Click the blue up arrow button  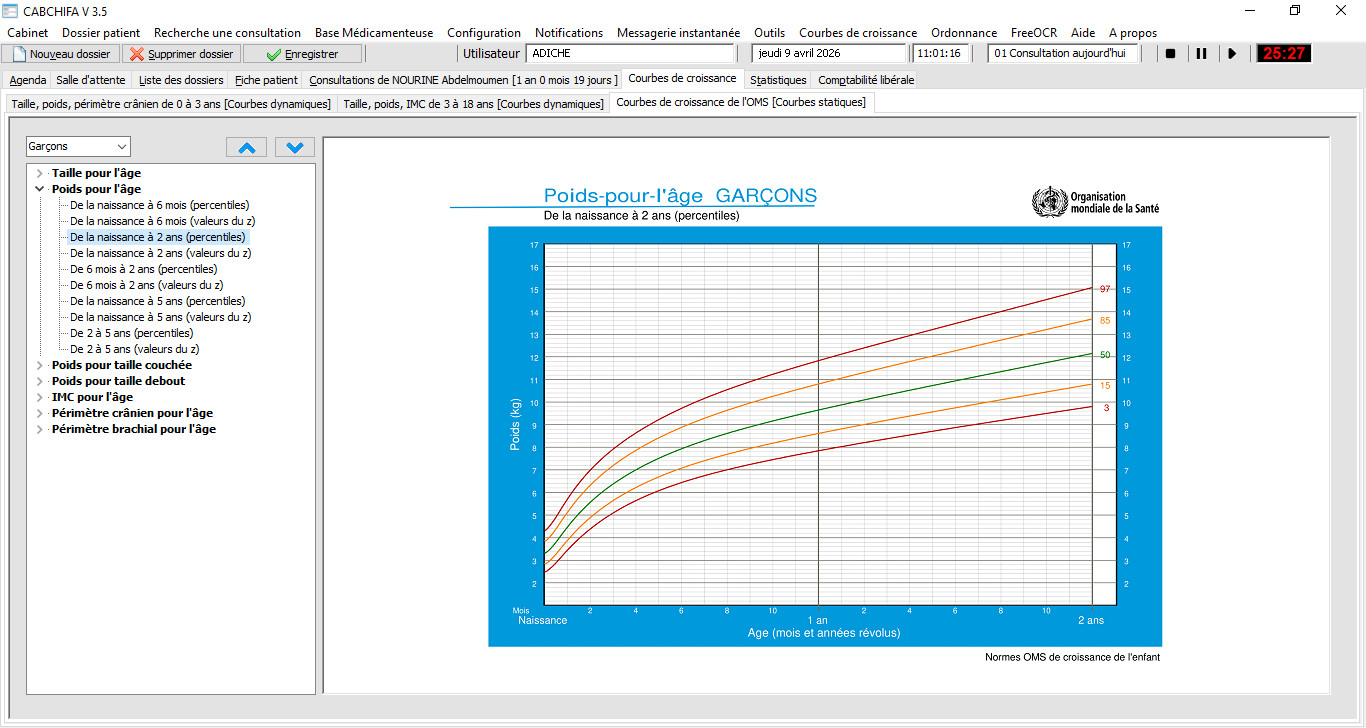pyautogui.click(x=247, y=147)
